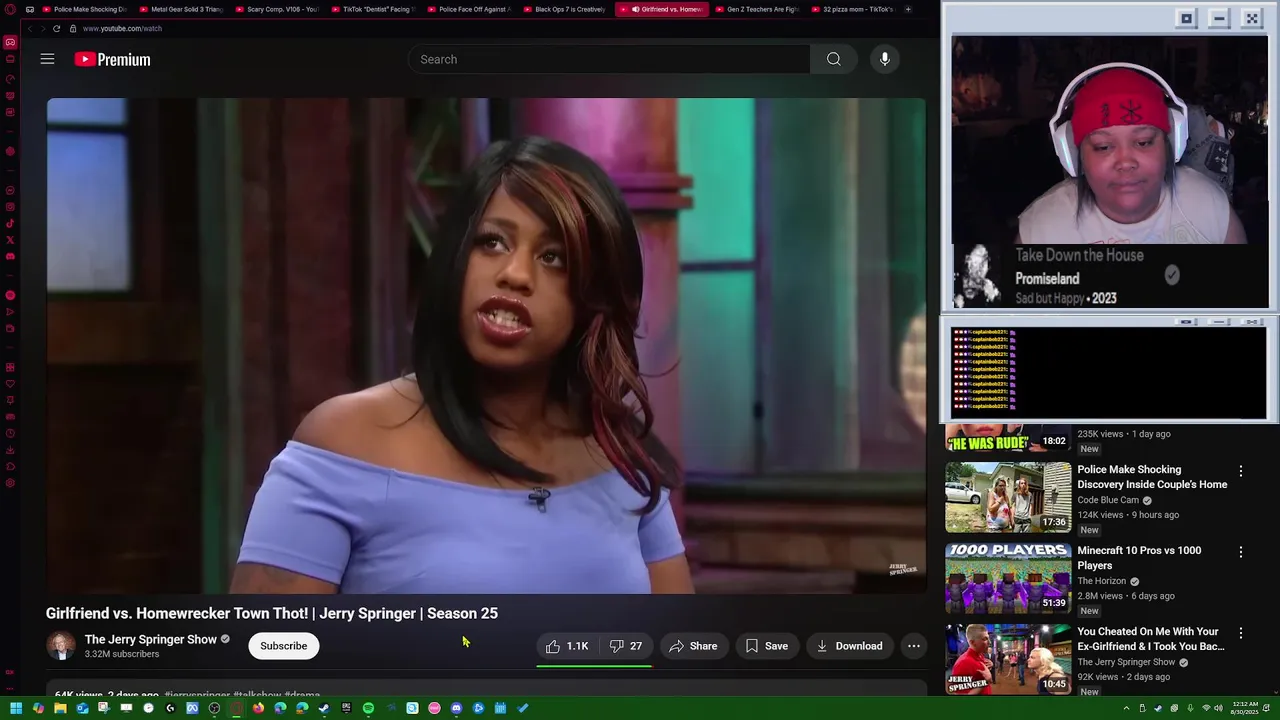
Task: Open The Jerry Springer Show channel name link
Action: click(151, 639)
